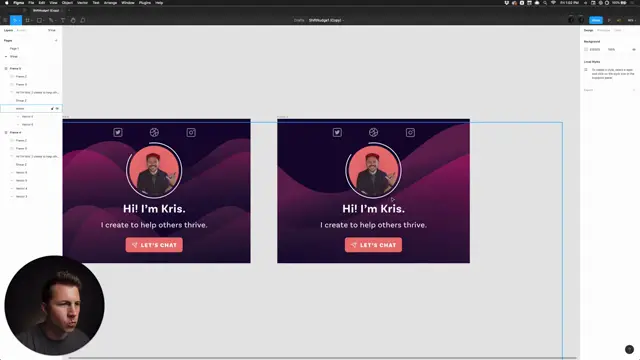Open the zoom level dropdown

point(631,20)
